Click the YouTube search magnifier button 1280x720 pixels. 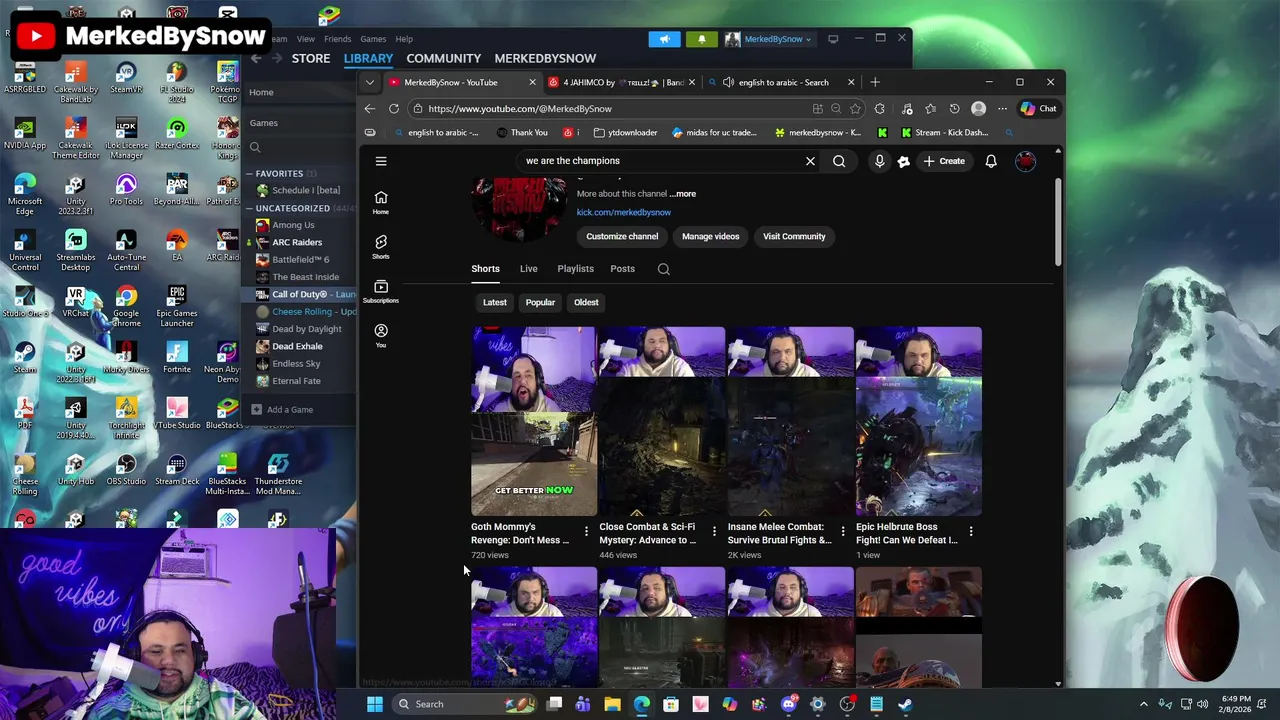point(839,161)
